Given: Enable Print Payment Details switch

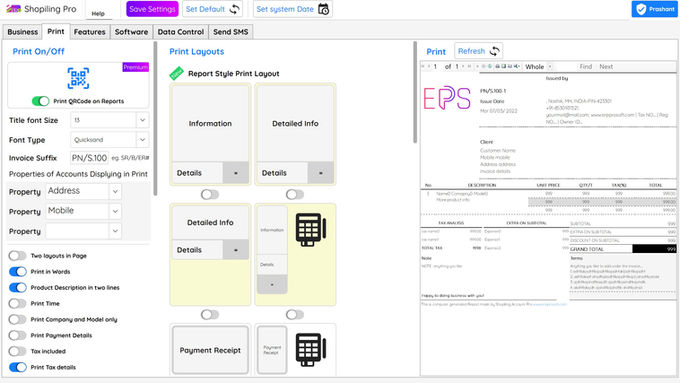Looking at the screenshot, I should tap(17, 335).
